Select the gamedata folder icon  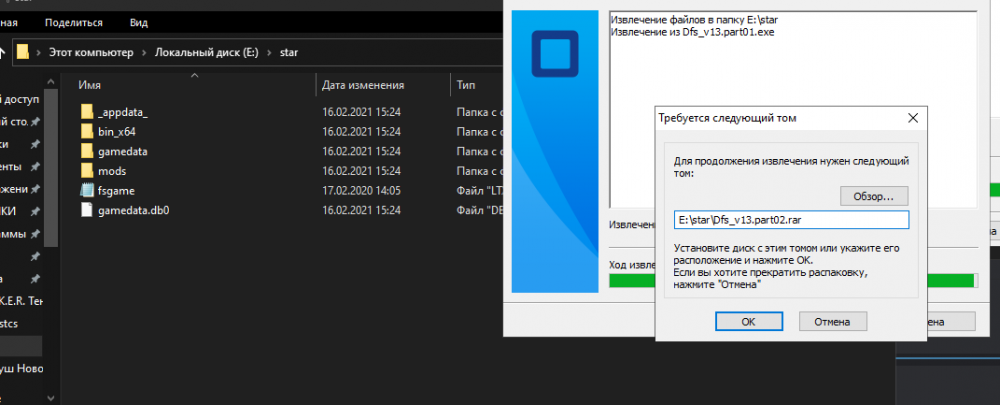[x=87, y=152]
